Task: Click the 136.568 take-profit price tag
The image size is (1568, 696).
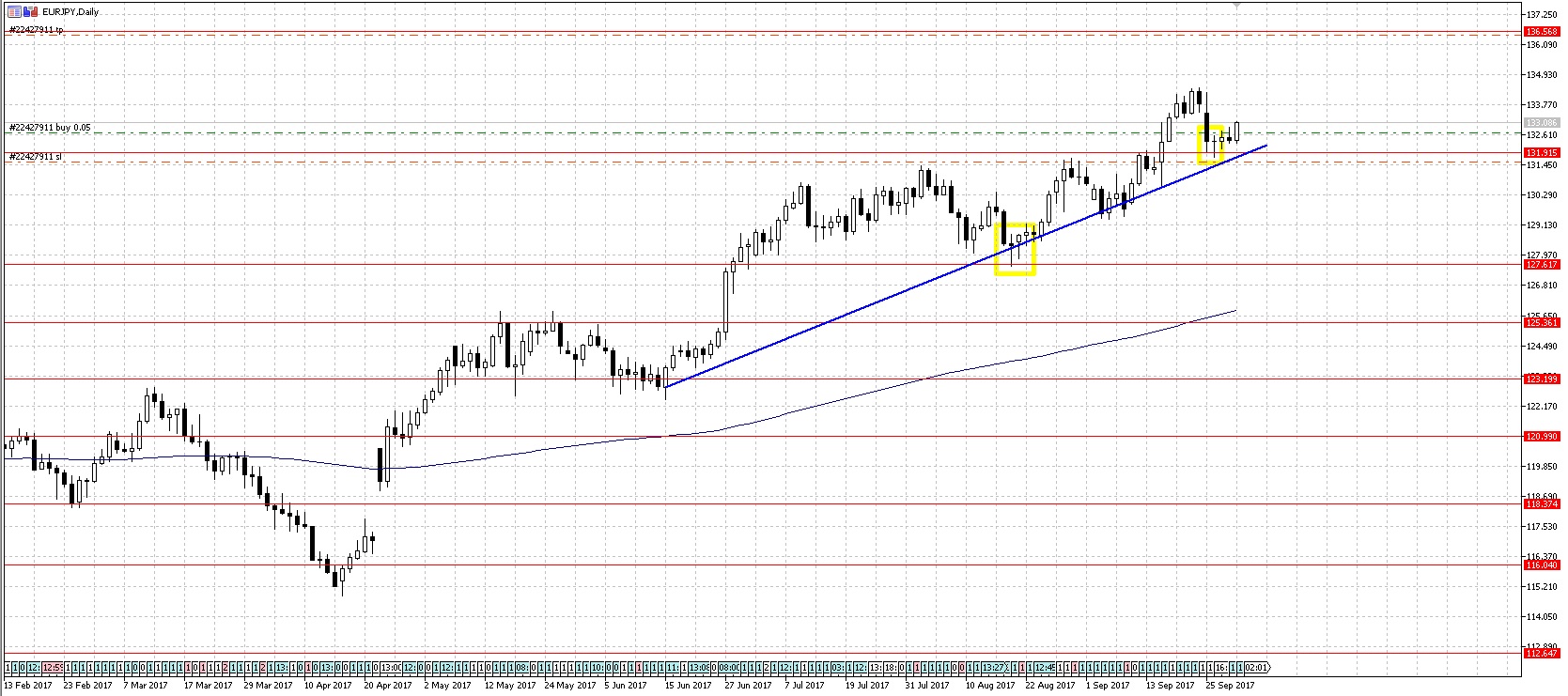Action: click(x=1544, y=32)
